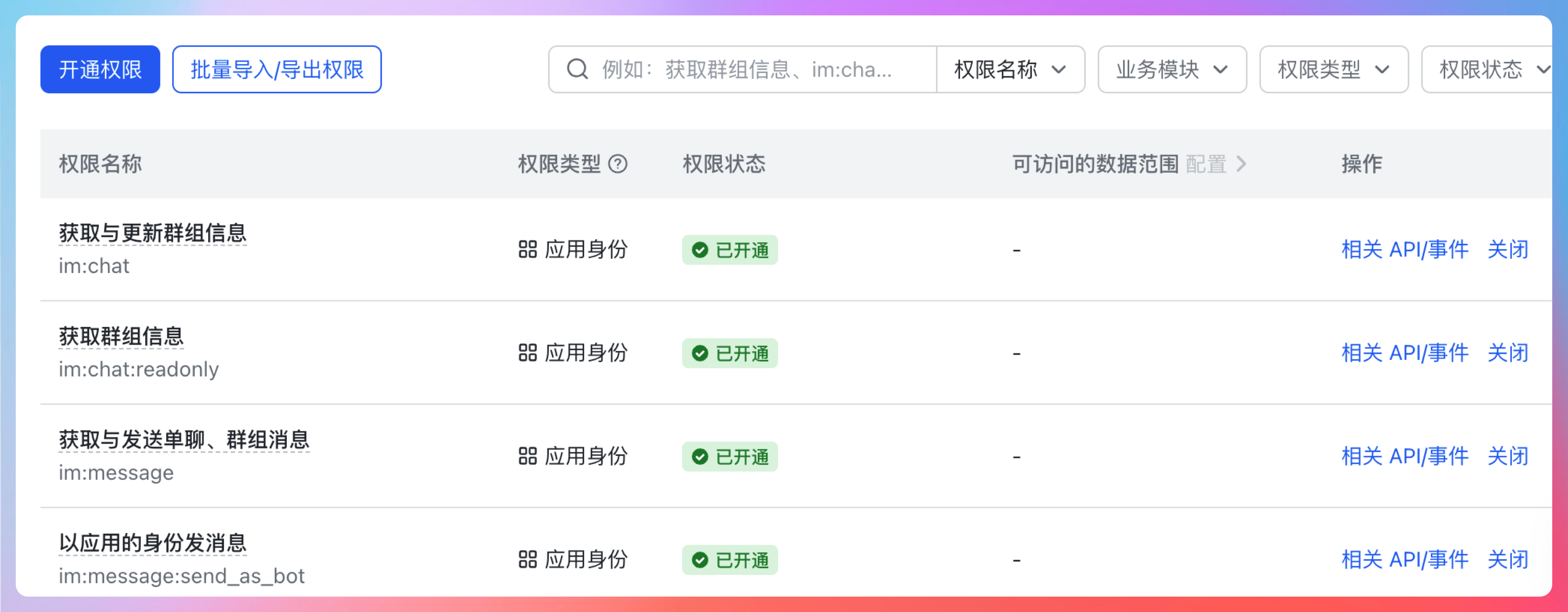Click the help icon beside 权限类型

click(x=618, y=164)
